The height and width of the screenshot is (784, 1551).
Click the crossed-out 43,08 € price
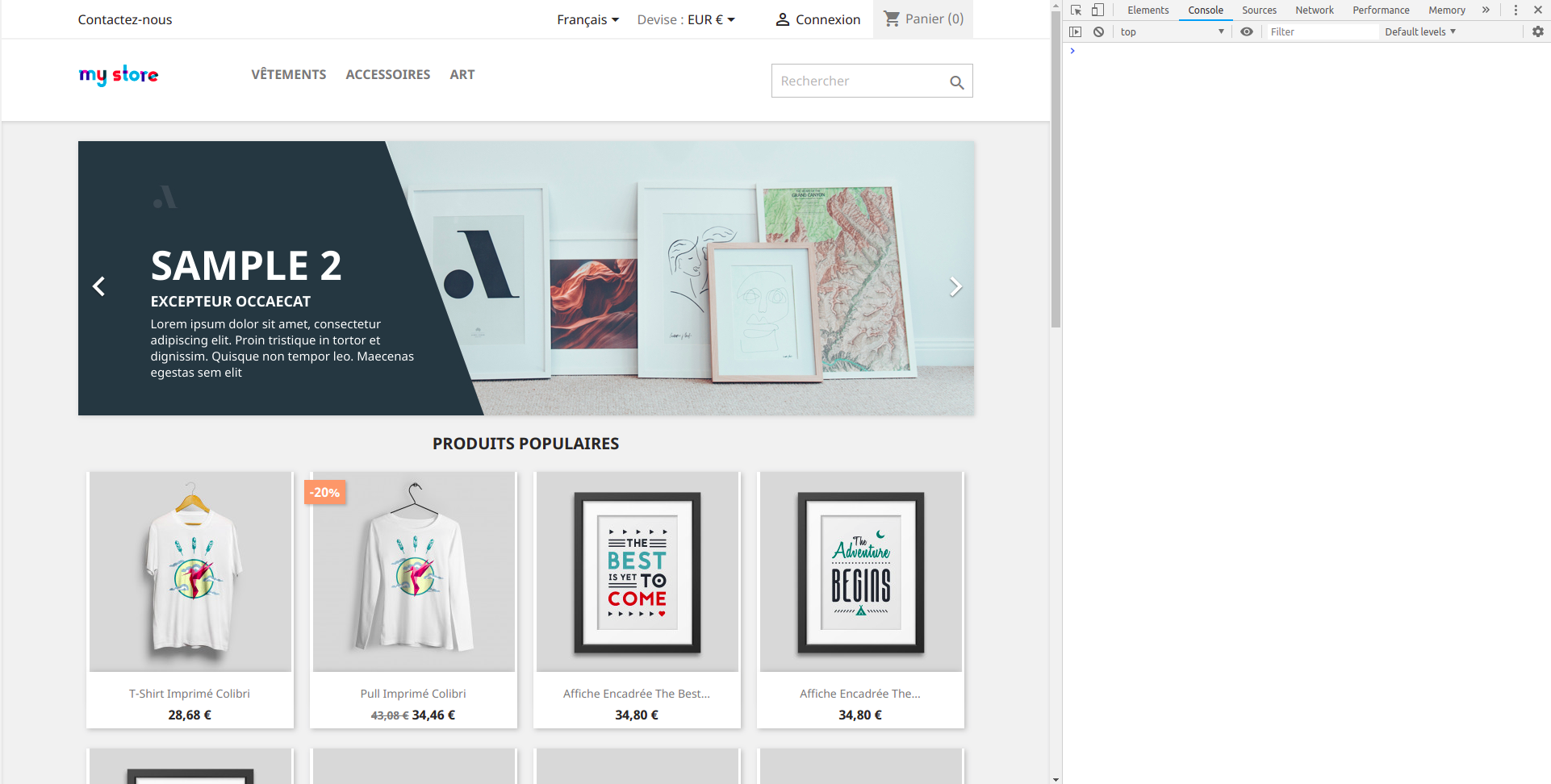pos(390,715)
